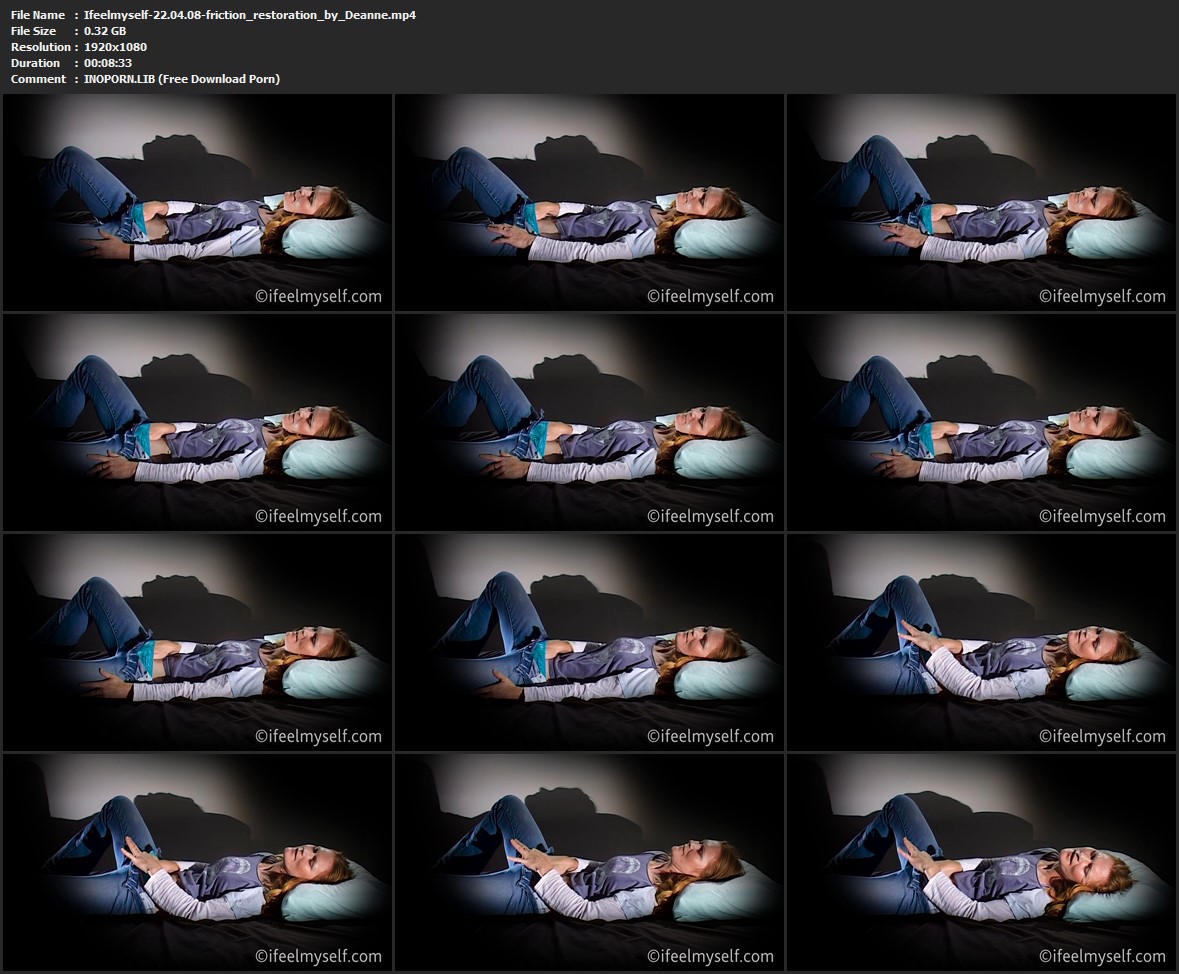This screenshot has height=974, width=1179.
Task: Select the left thumbnail in the third row
Action: [197, 643]
